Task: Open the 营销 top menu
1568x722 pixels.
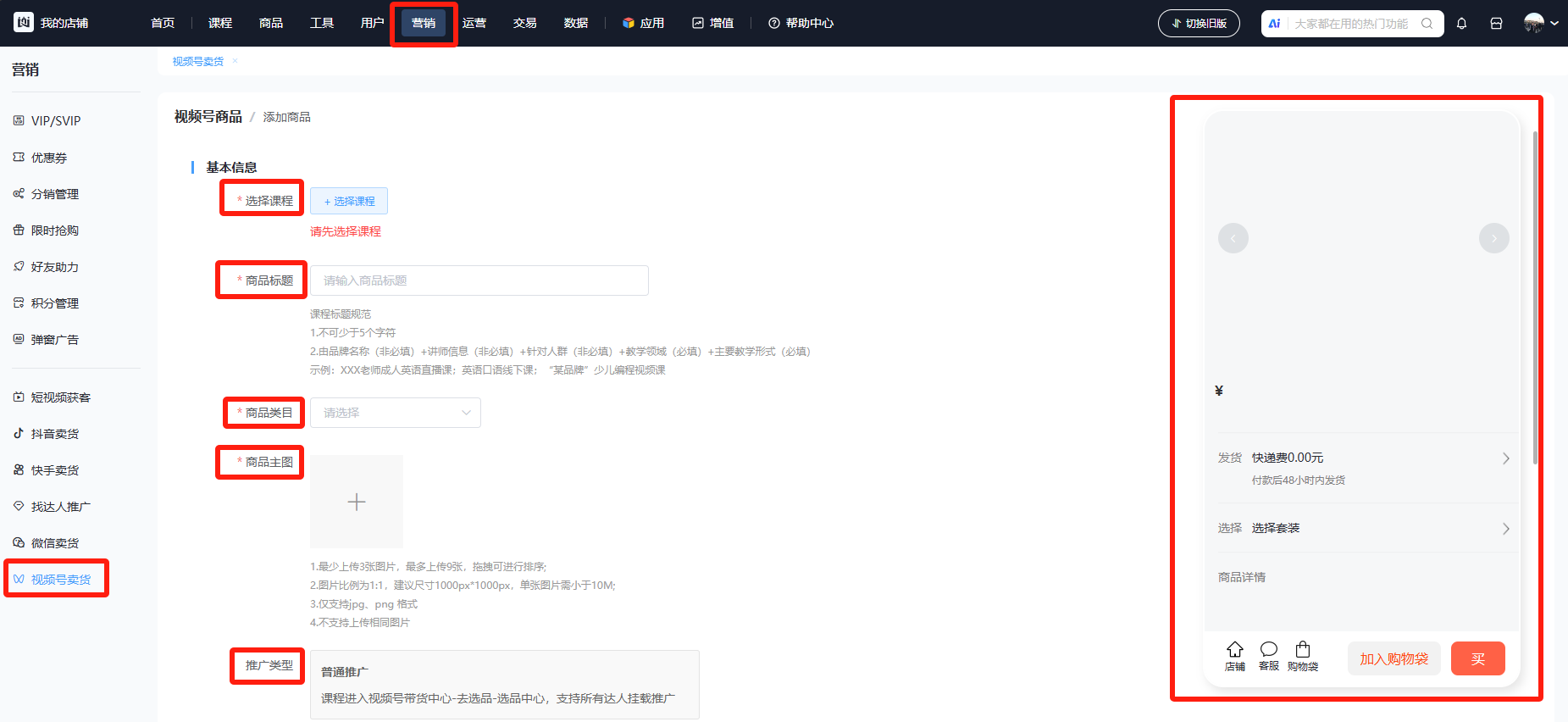Action: point(424,24)
